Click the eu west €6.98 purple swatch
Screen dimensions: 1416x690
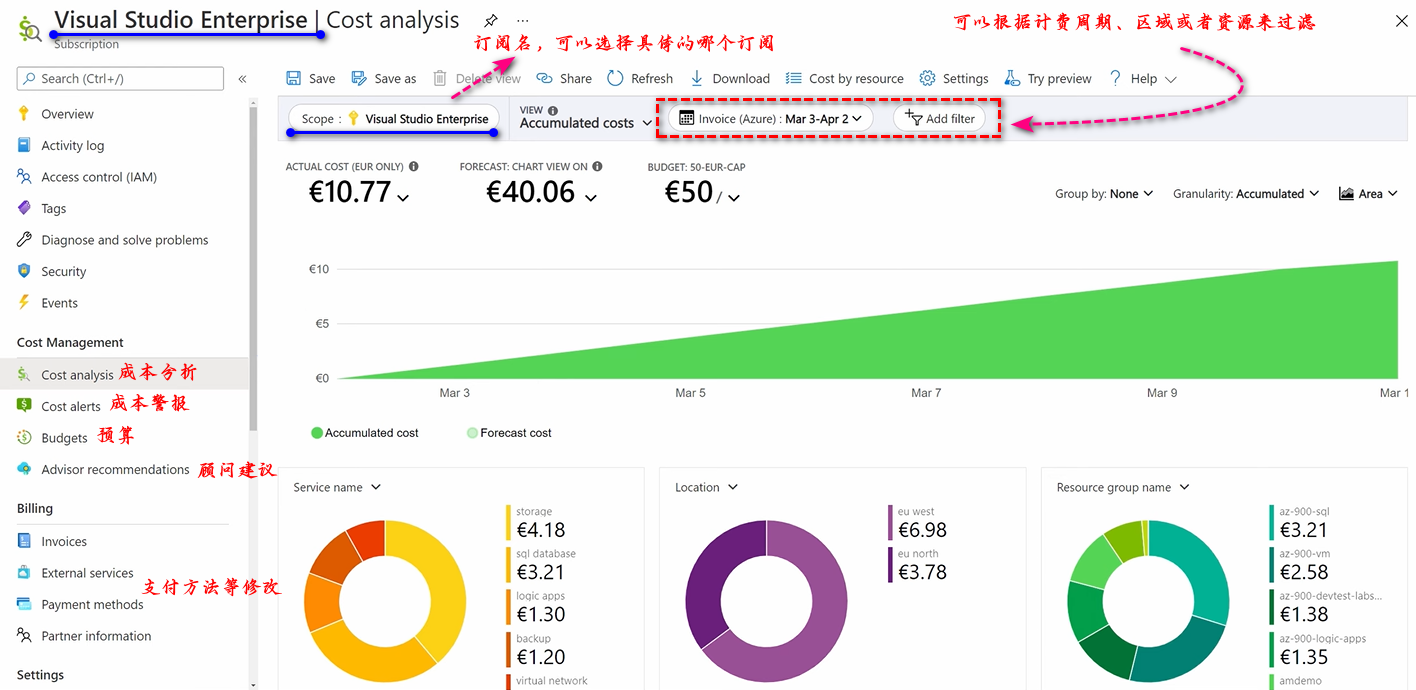[x=890, y=522]
